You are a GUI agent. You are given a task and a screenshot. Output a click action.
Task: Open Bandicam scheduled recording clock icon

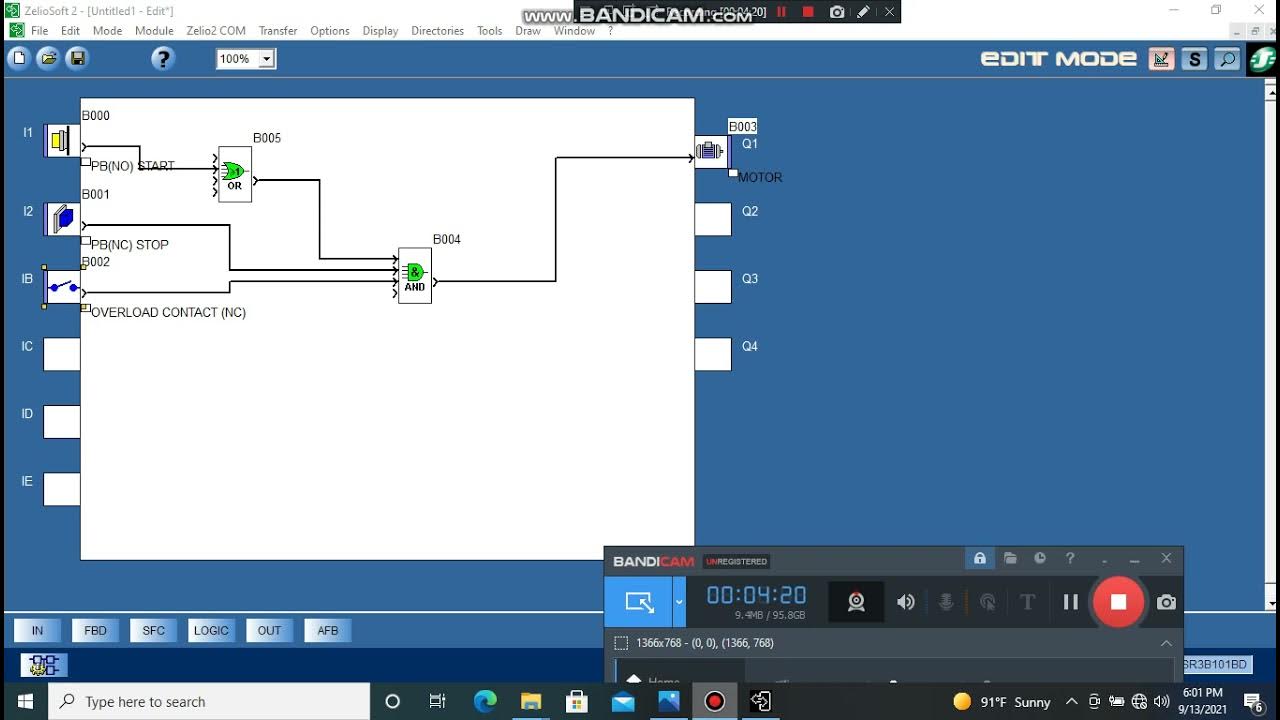click(1040, 559)
